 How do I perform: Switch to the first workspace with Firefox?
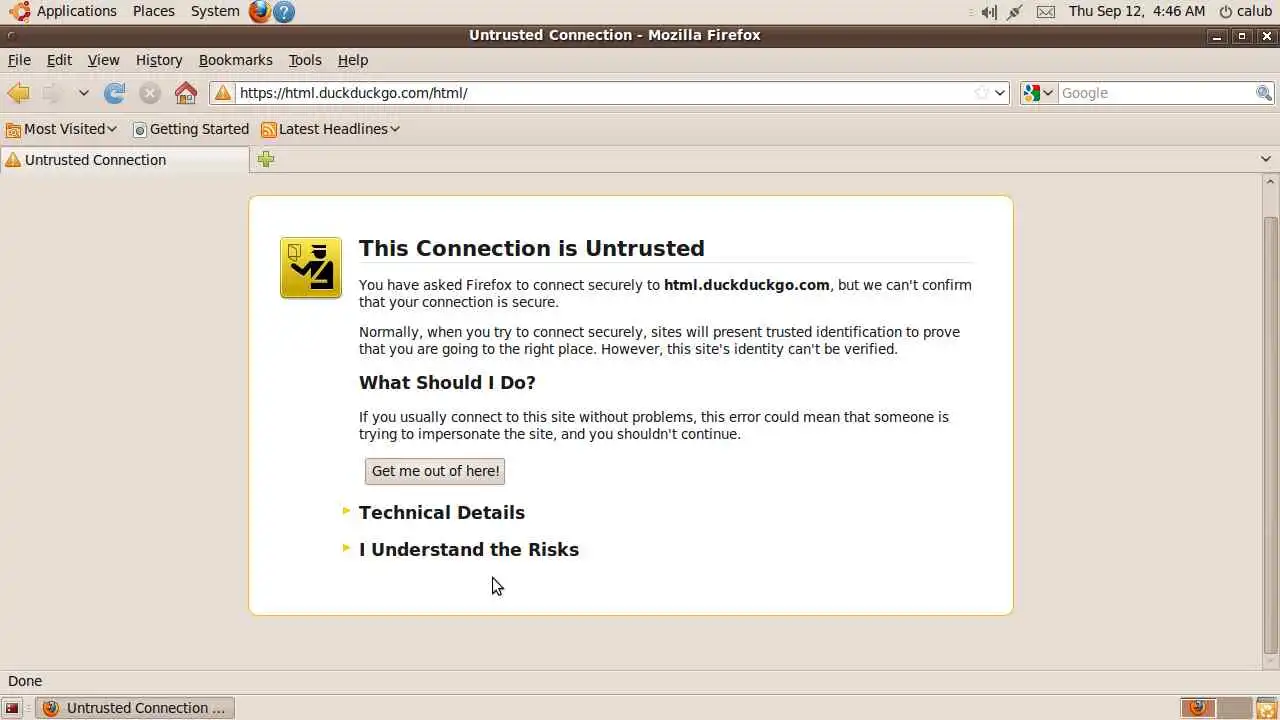coord(1197,708)
